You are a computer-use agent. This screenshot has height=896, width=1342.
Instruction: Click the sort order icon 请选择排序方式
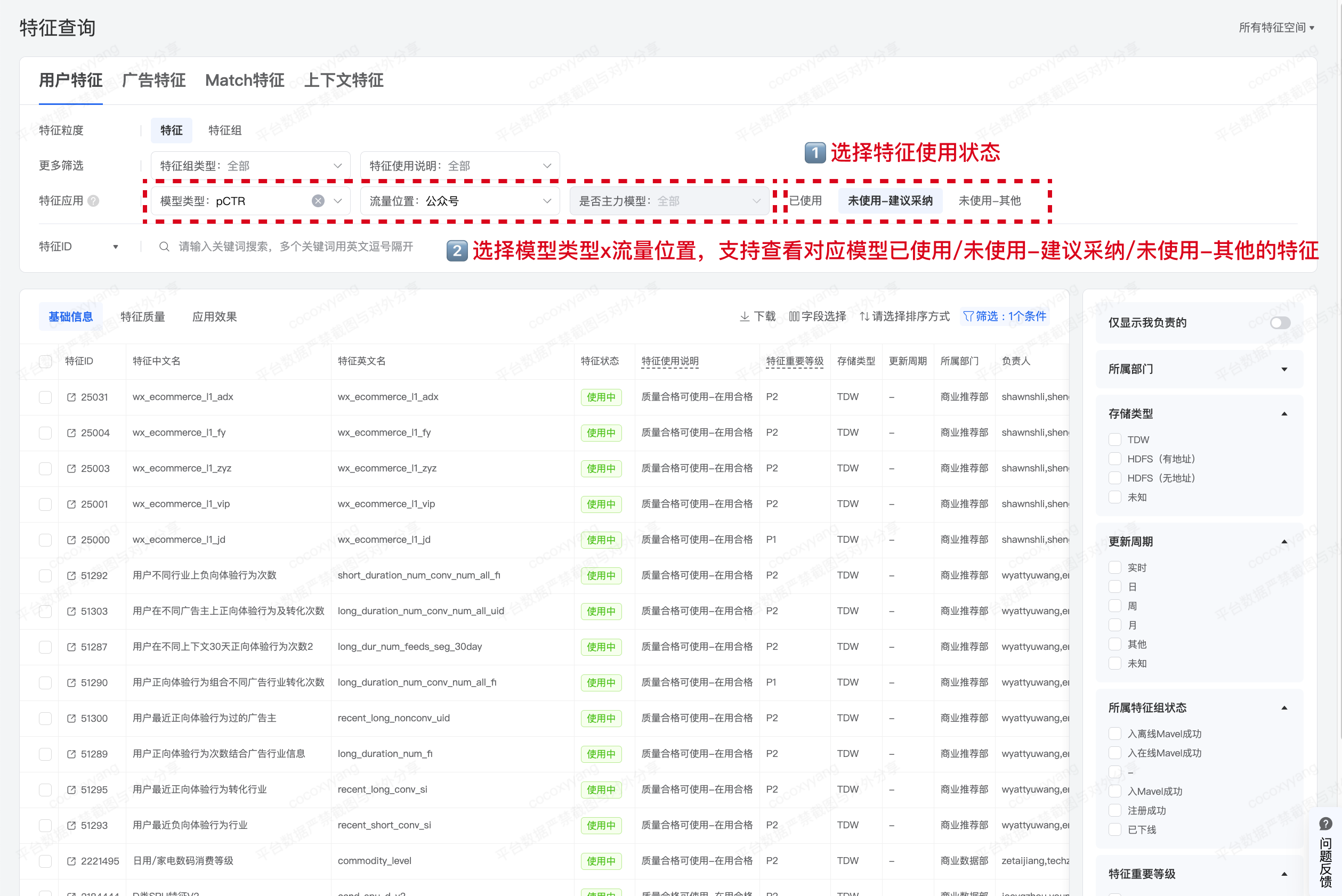pos(864,316)
